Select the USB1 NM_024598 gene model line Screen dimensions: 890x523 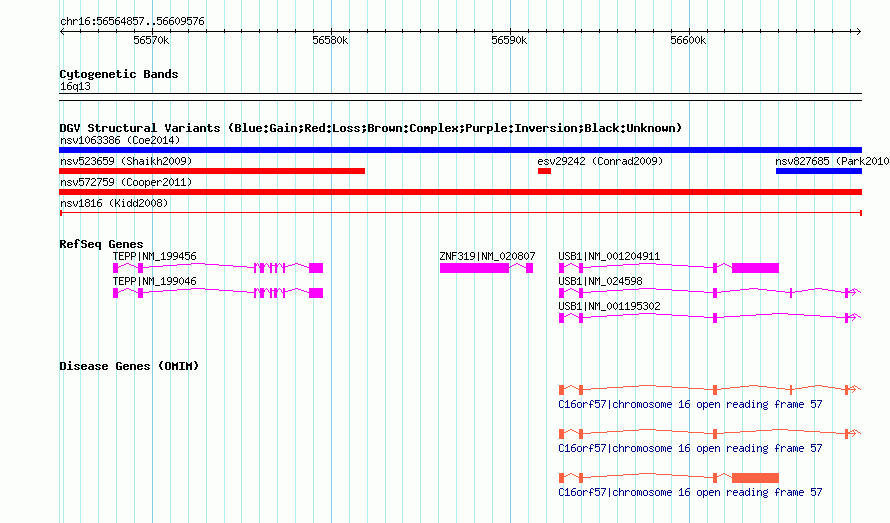tap(710, 293)
